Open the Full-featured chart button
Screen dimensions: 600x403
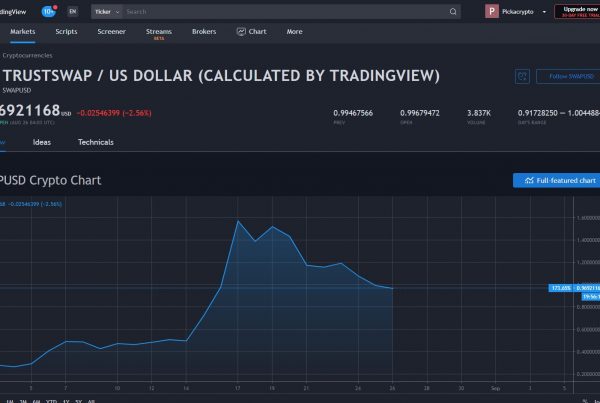[556, 180]
